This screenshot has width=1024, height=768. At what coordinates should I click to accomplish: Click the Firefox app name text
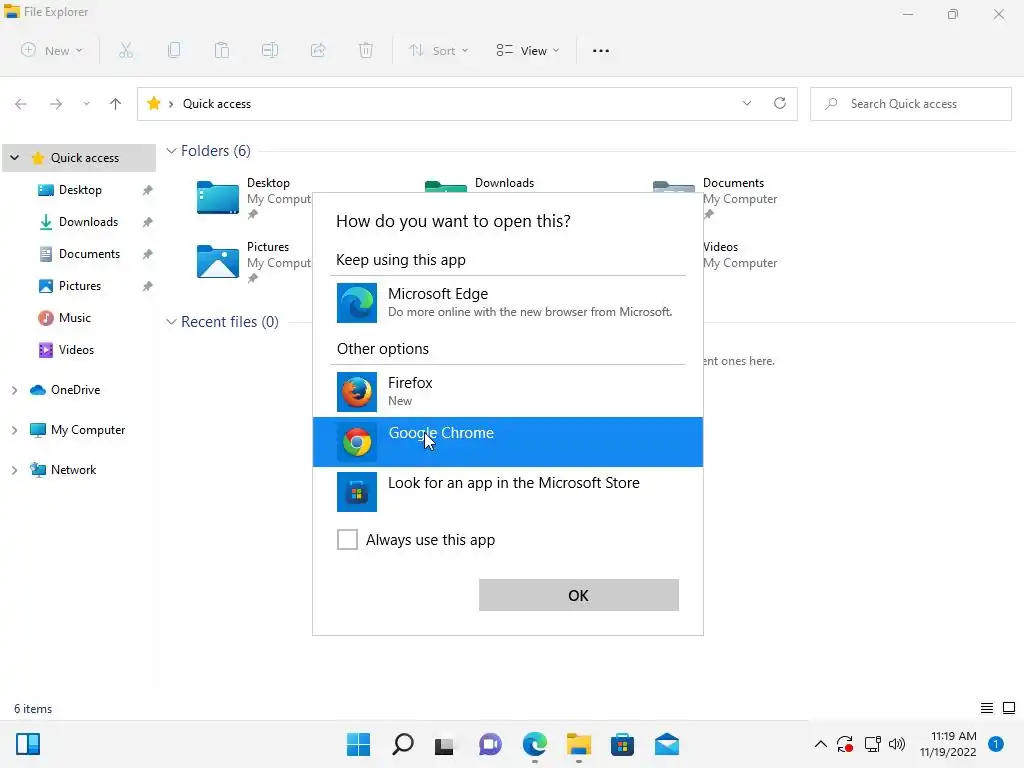[x=410, y=383]
